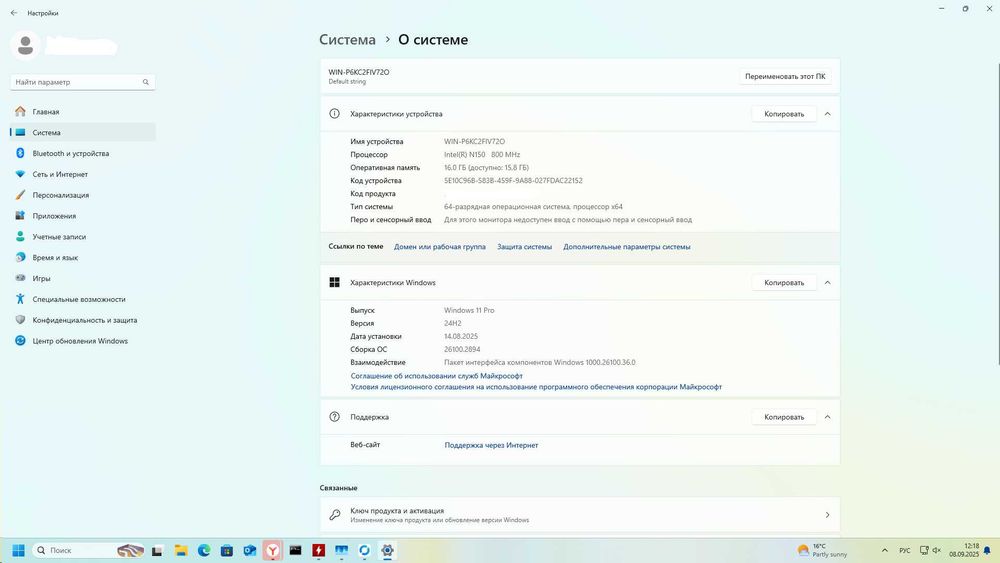The image size is (1000, 563).
Task: Open the user account avatar
Action: 26,45
